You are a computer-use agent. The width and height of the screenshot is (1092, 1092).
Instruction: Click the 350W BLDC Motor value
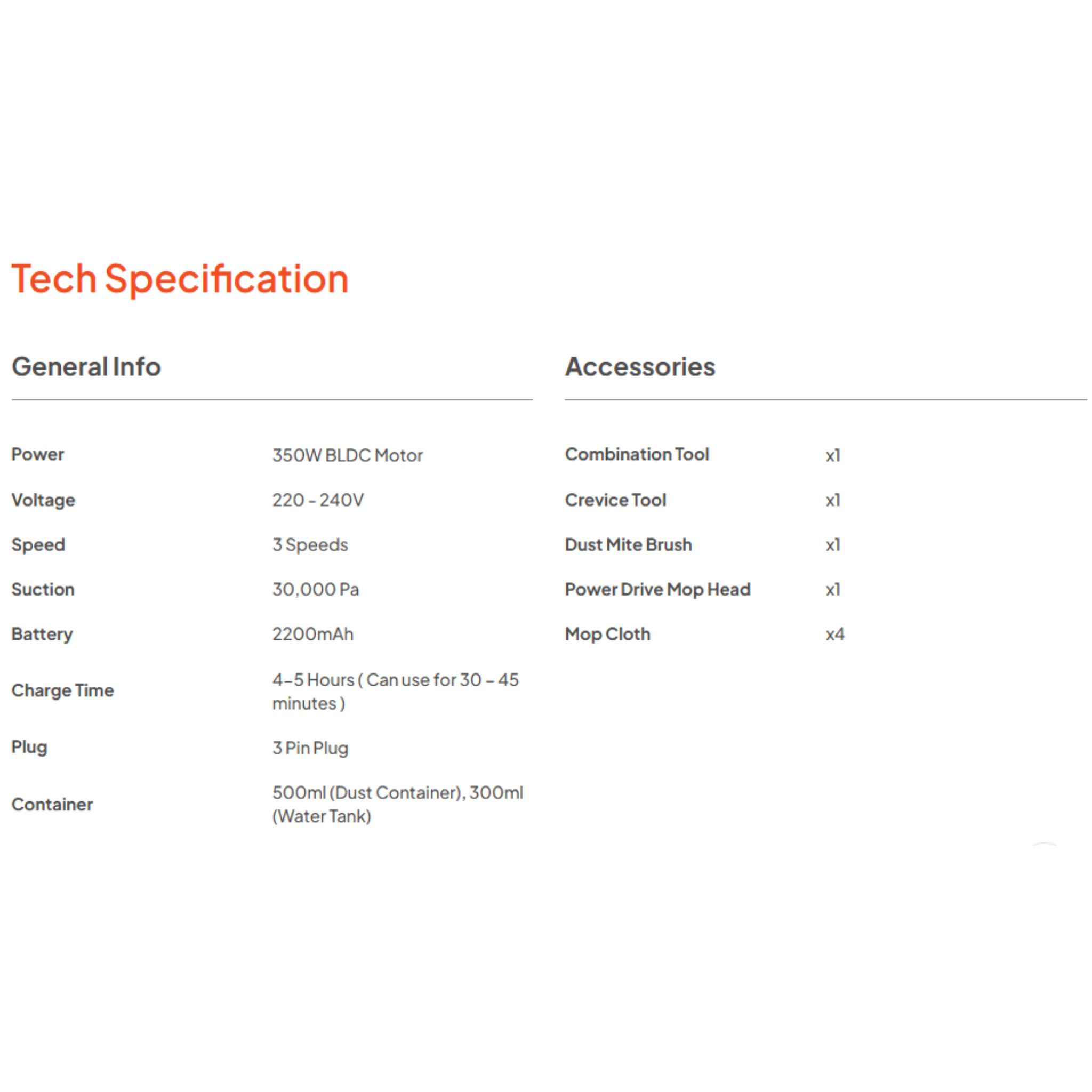coord(347,455)
